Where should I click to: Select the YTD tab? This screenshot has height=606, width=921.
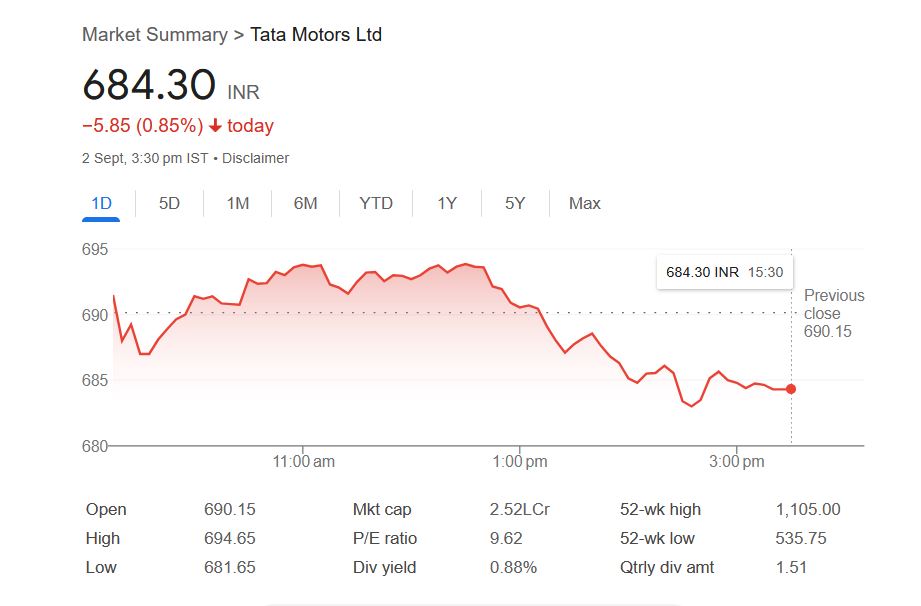[376, 203]
